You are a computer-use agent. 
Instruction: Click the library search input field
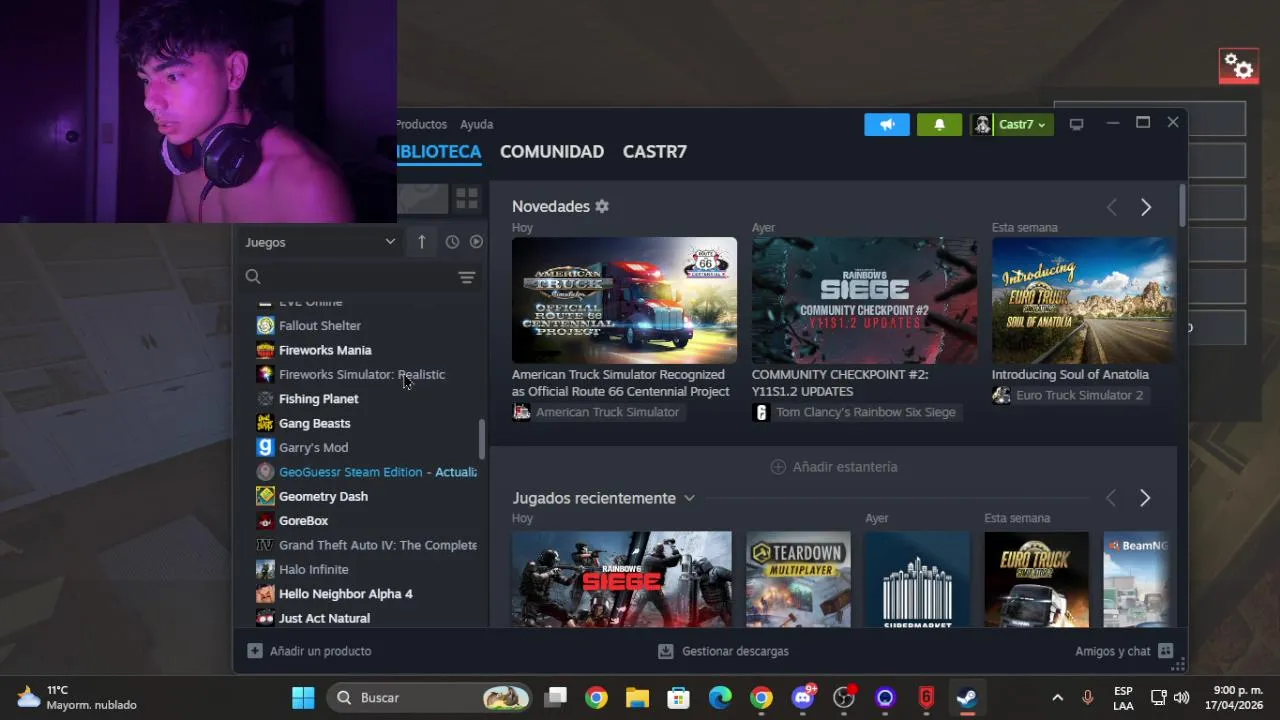[359, 277]
